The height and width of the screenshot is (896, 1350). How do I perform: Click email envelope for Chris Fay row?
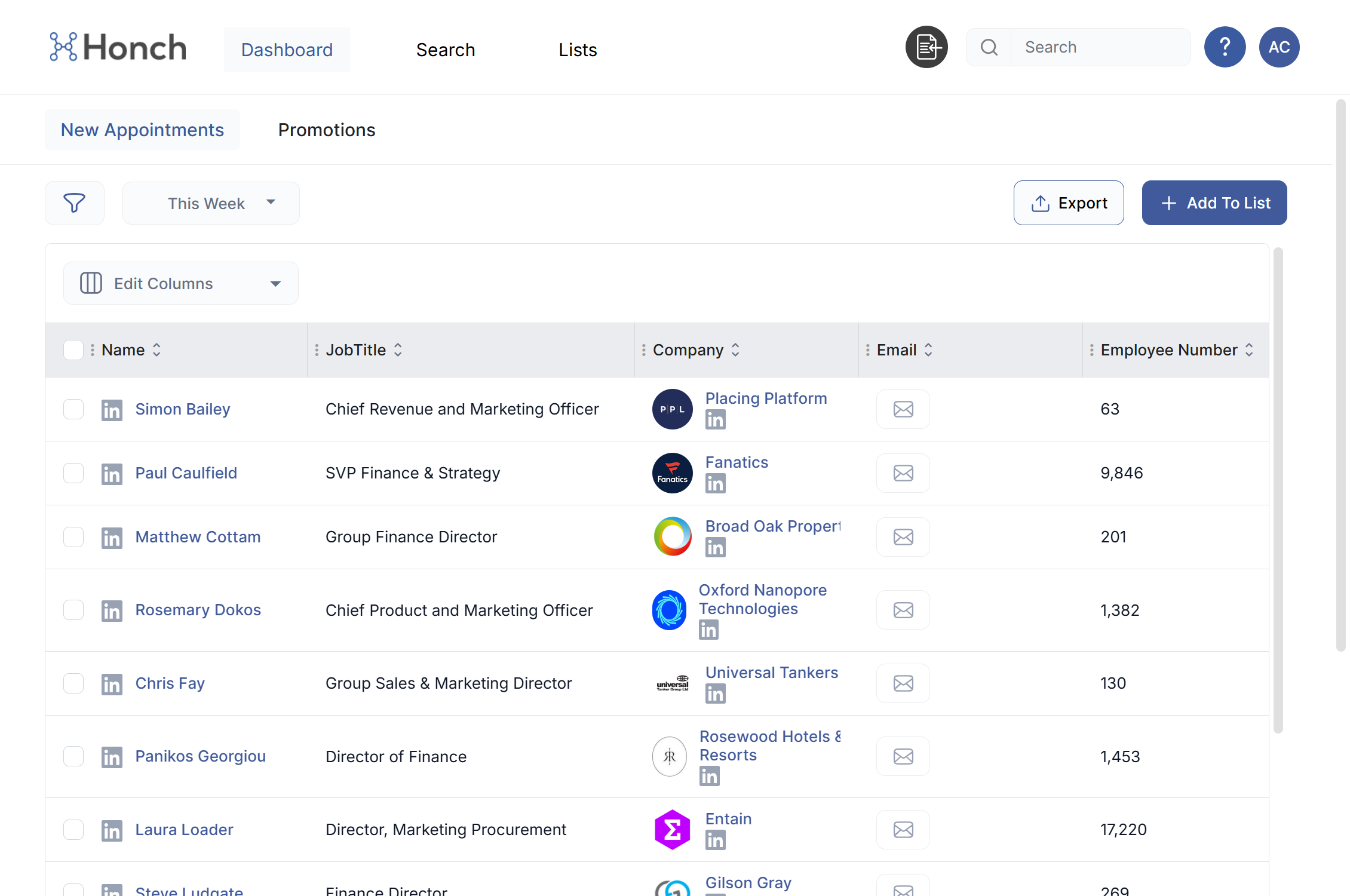(x=903, y=683)
